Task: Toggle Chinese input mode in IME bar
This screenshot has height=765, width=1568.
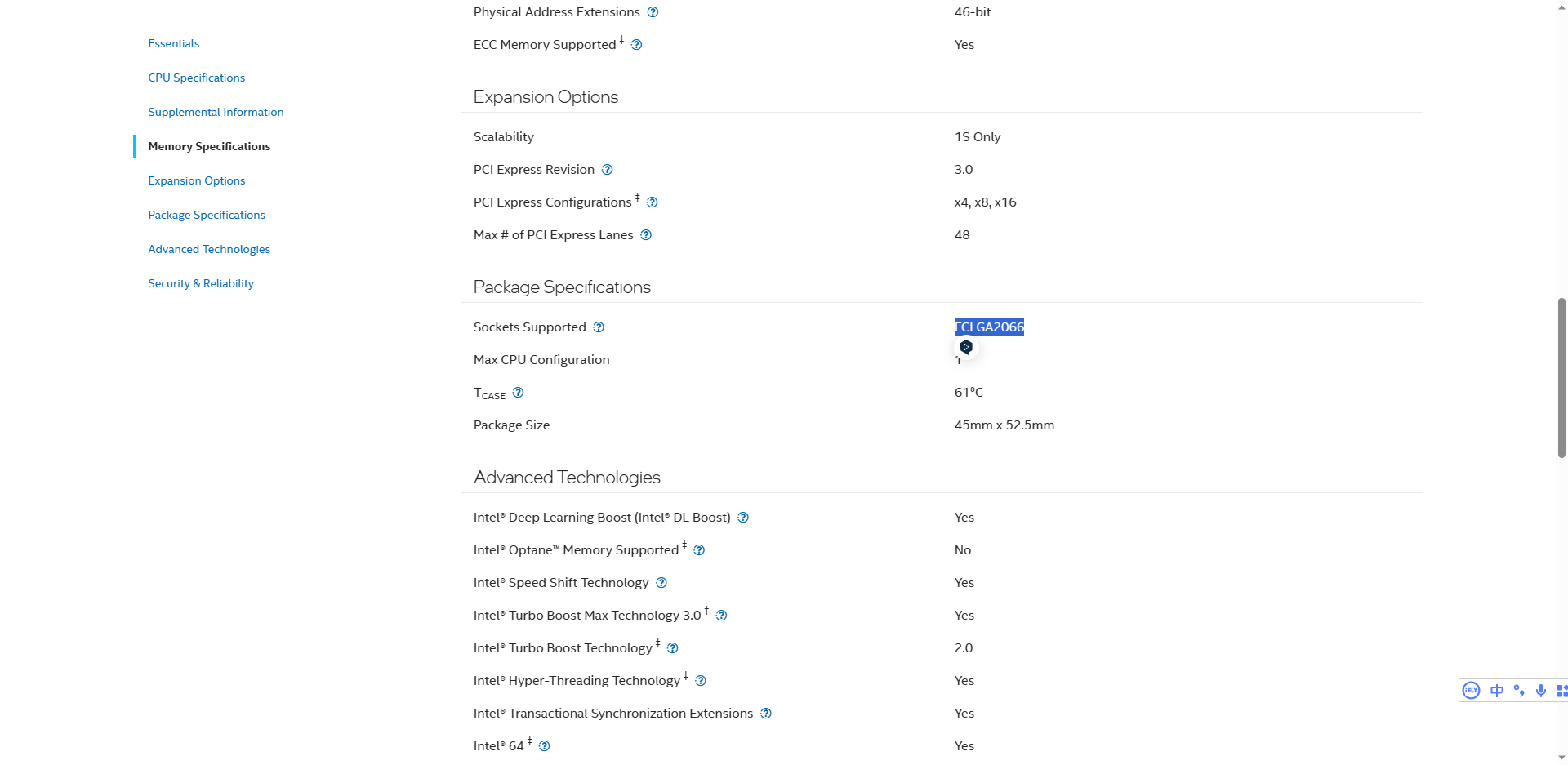Action: pos(1496,691)
